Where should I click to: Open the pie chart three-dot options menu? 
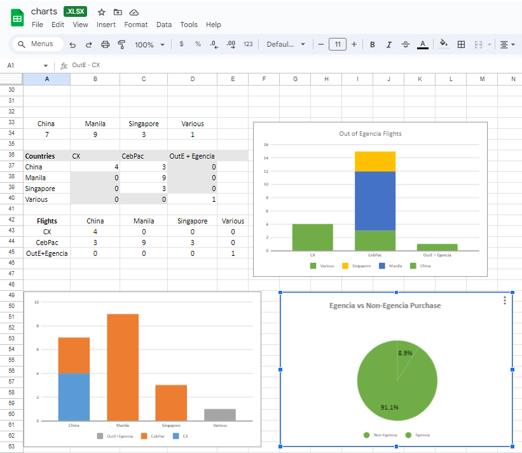pos(505,300)
